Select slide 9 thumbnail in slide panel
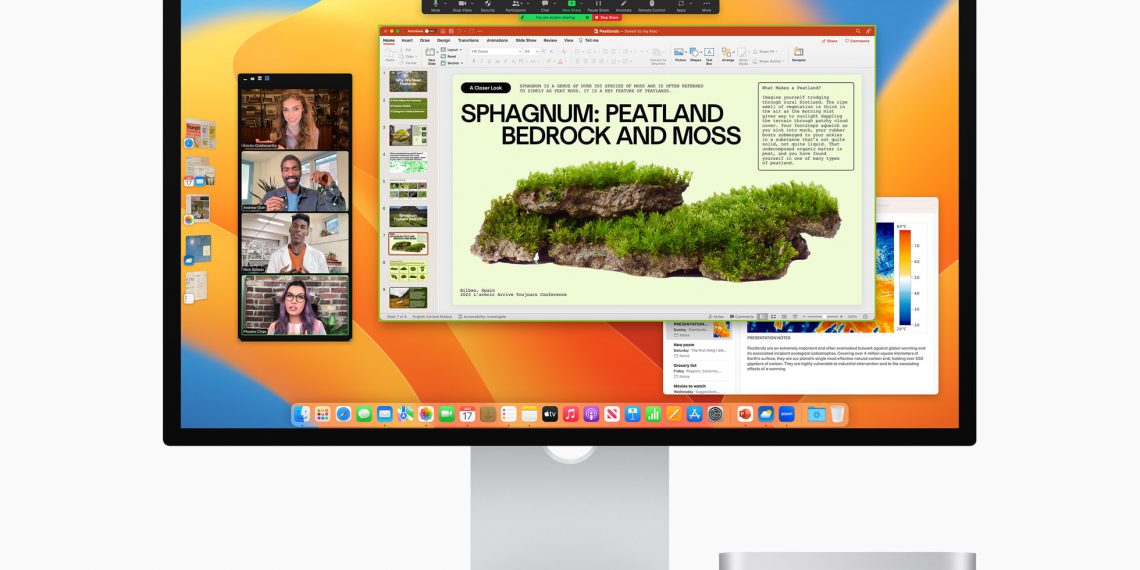1140x570 pixels. [x=408, y=297]
